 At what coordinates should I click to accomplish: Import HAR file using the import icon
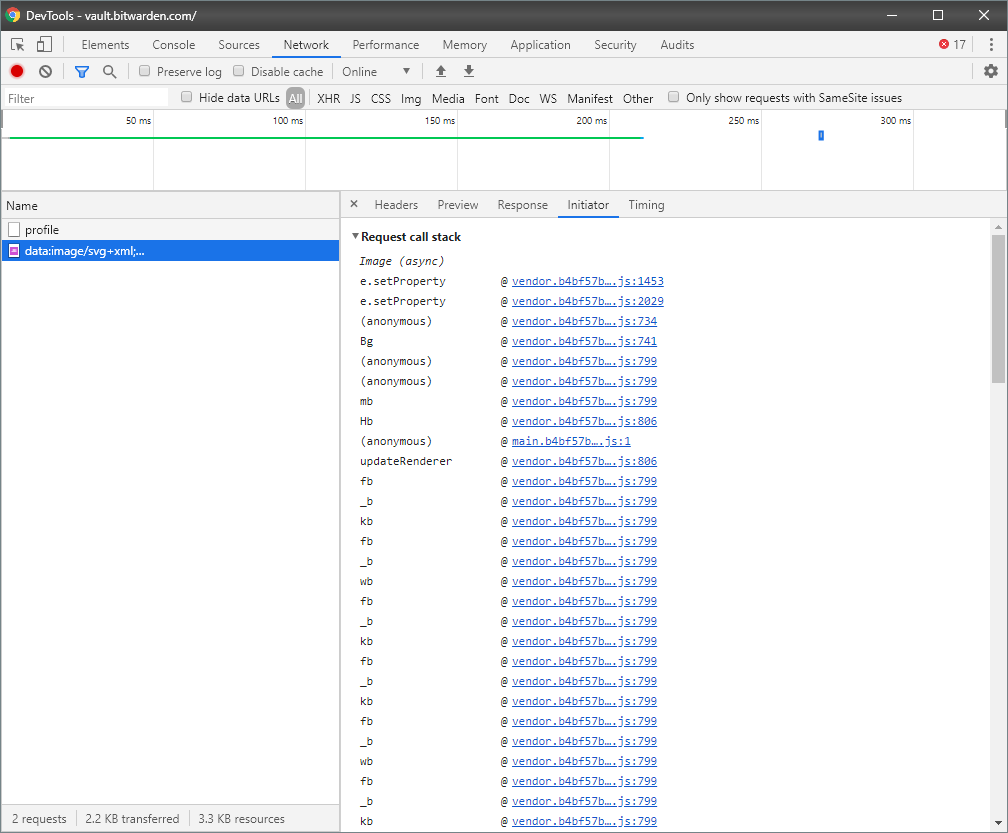pos(440,71)
